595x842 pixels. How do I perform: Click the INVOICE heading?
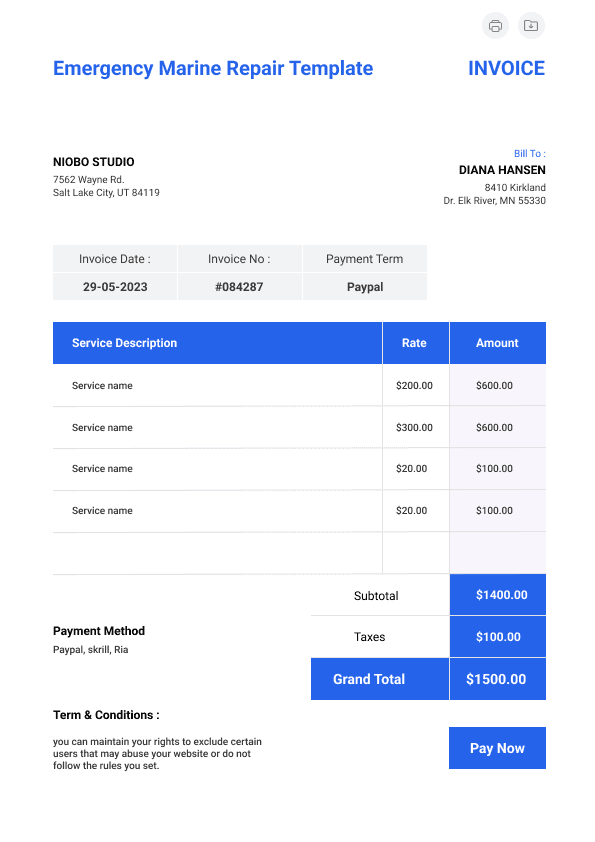click(506, 69)
